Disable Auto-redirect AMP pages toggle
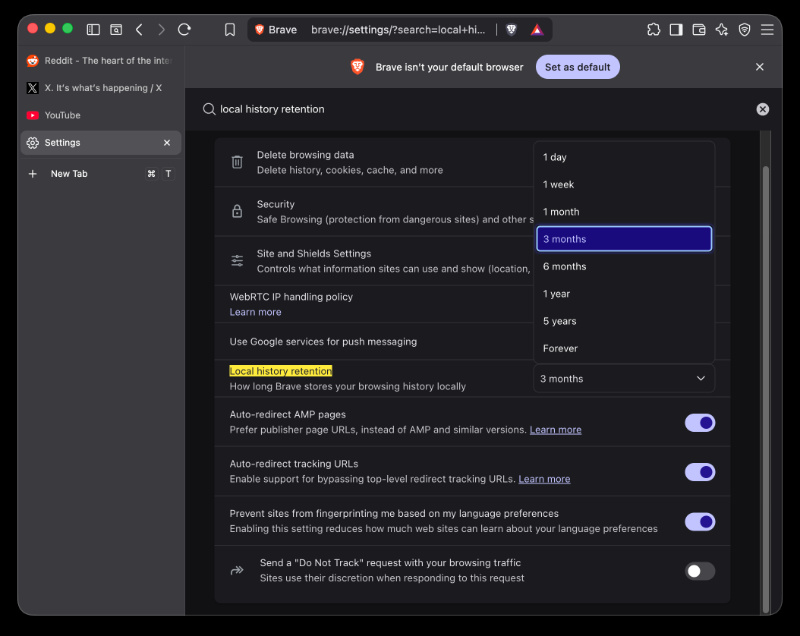The height and width of the screenshot is (636, 800). (699, 423)
